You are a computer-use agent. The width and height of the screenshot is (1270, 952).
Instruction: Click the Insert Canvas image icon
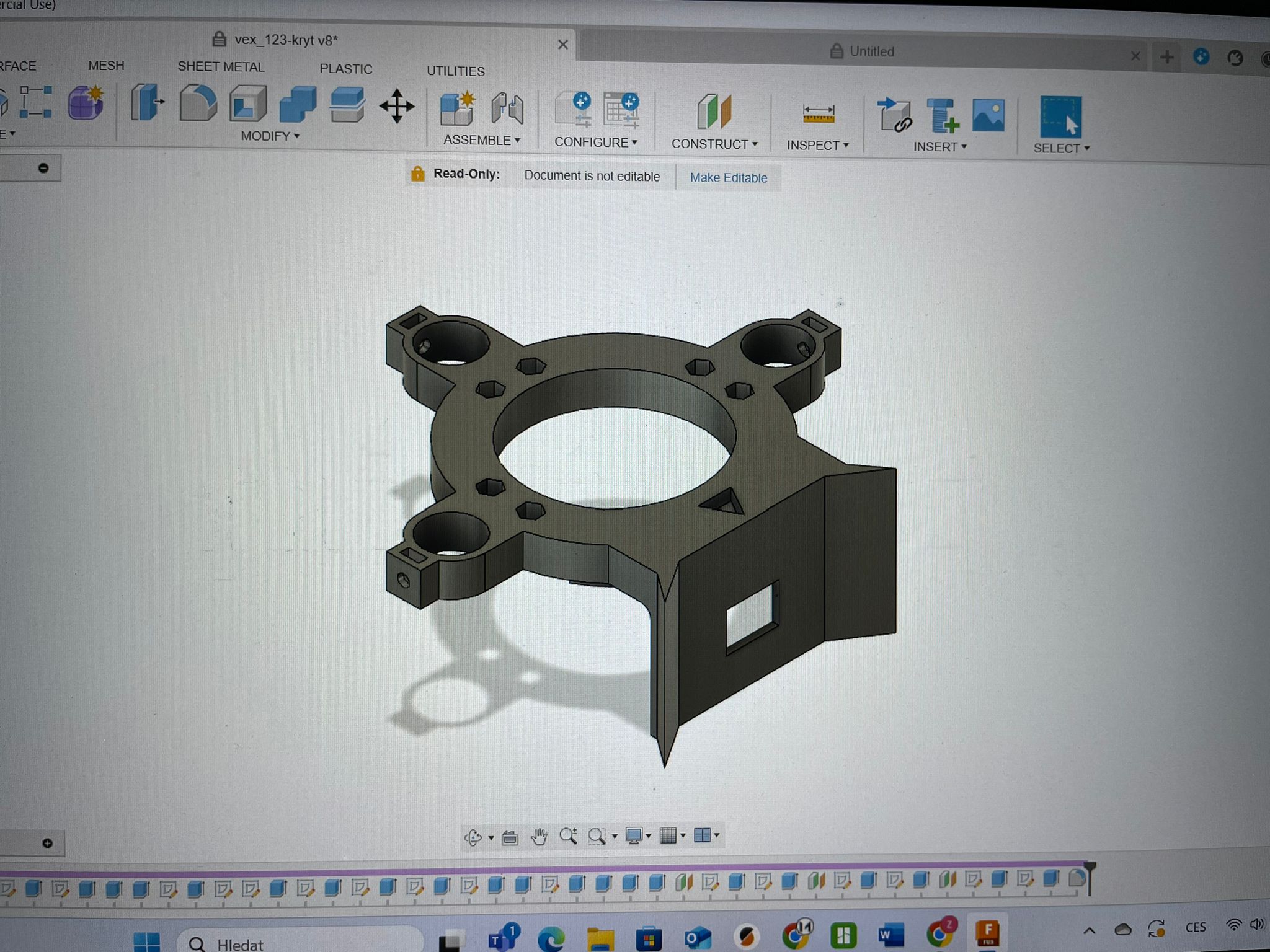point(988,115)
